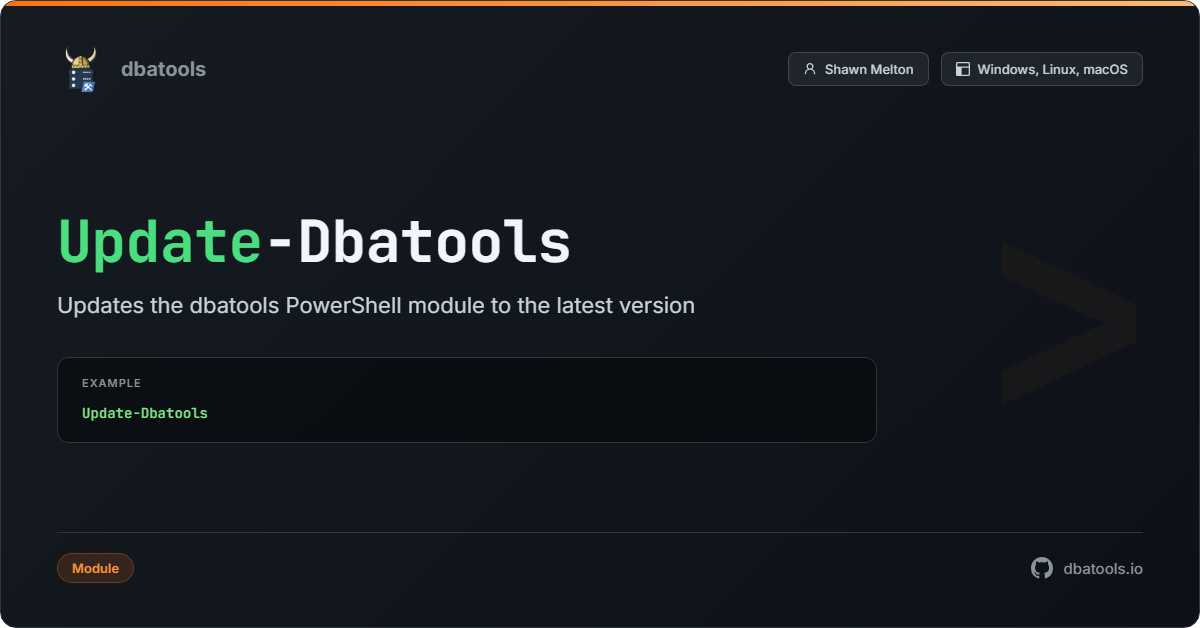Image resolution: width=1200 pixels, height=628 pixels.
Task: Click the large faded prompt chevron watermark
Action: tap(1068, 322)
